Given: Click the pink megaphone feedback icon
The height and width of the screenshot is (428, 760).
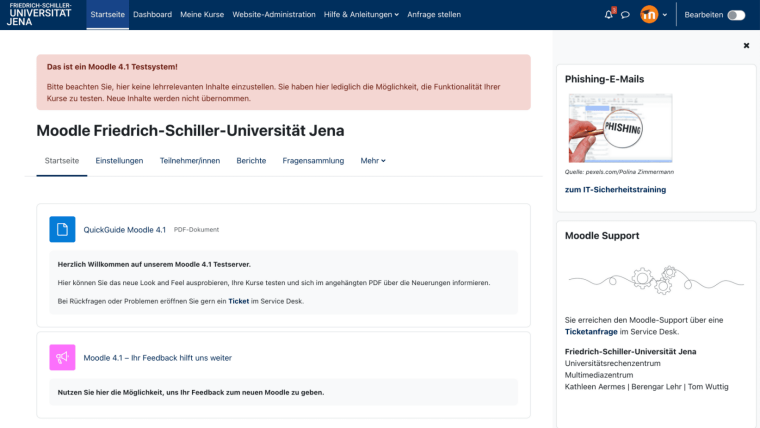Looking at the screenshot, I should pos(62,357).
